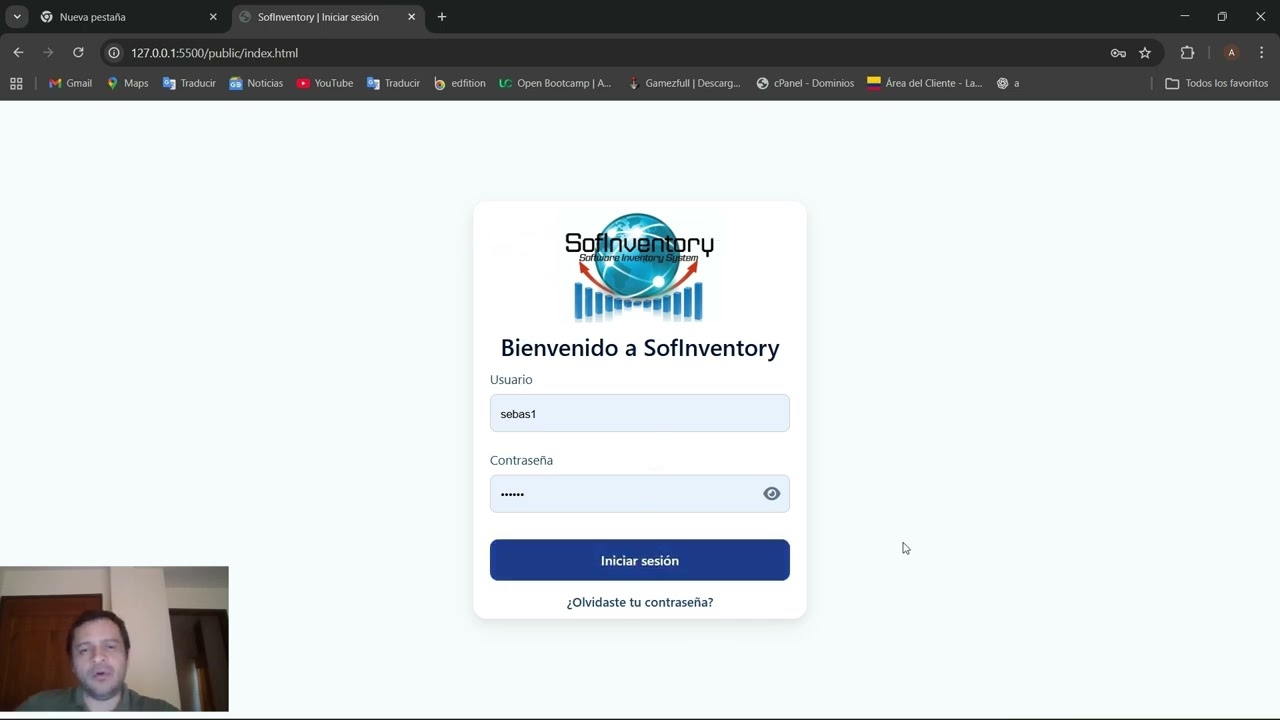Open the Chrome profile avatar
Viewport: 1280px width, 720px height.
pos(1231,53)
